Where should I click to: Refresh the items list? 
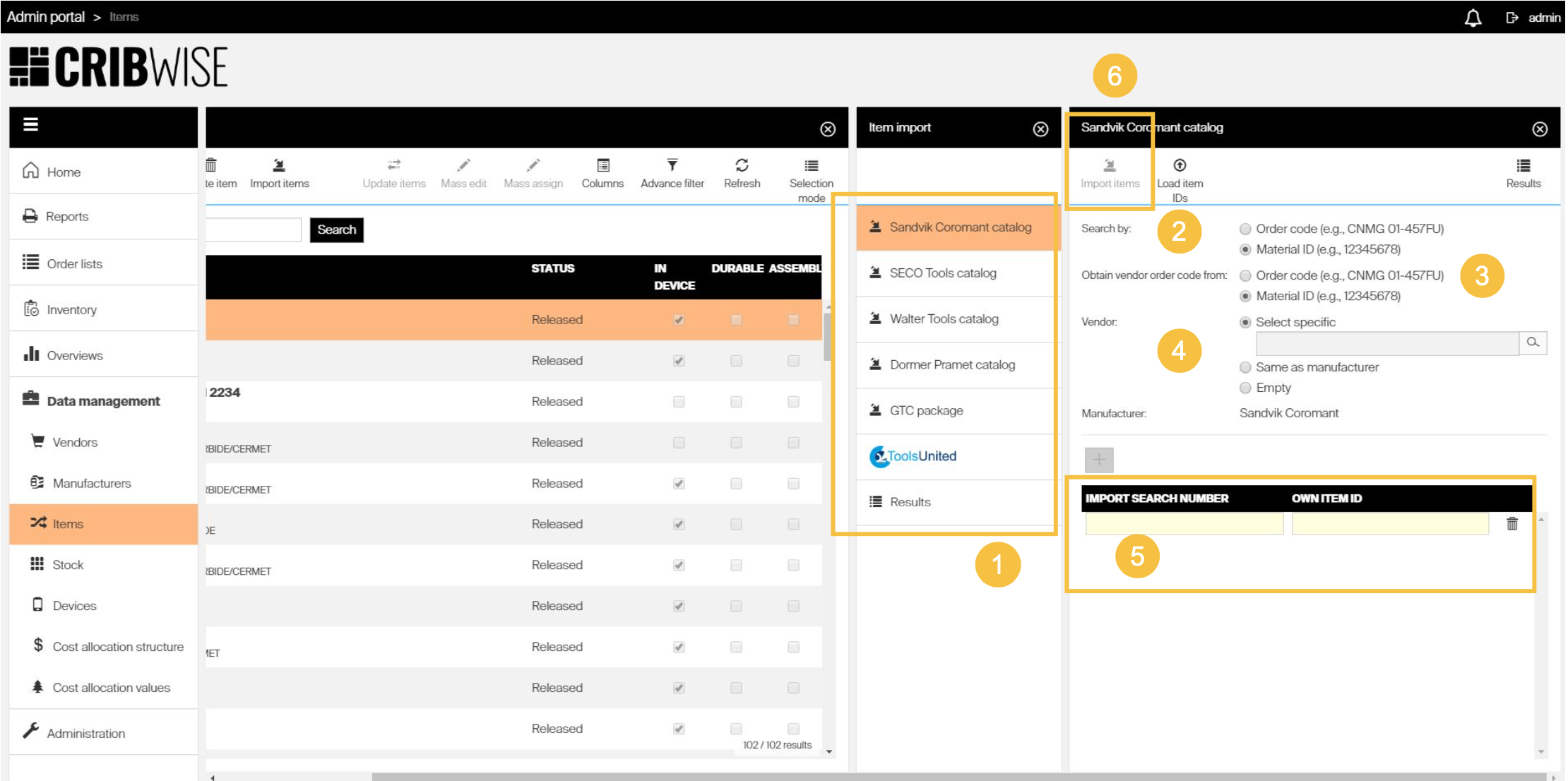[x=742, y=173]
